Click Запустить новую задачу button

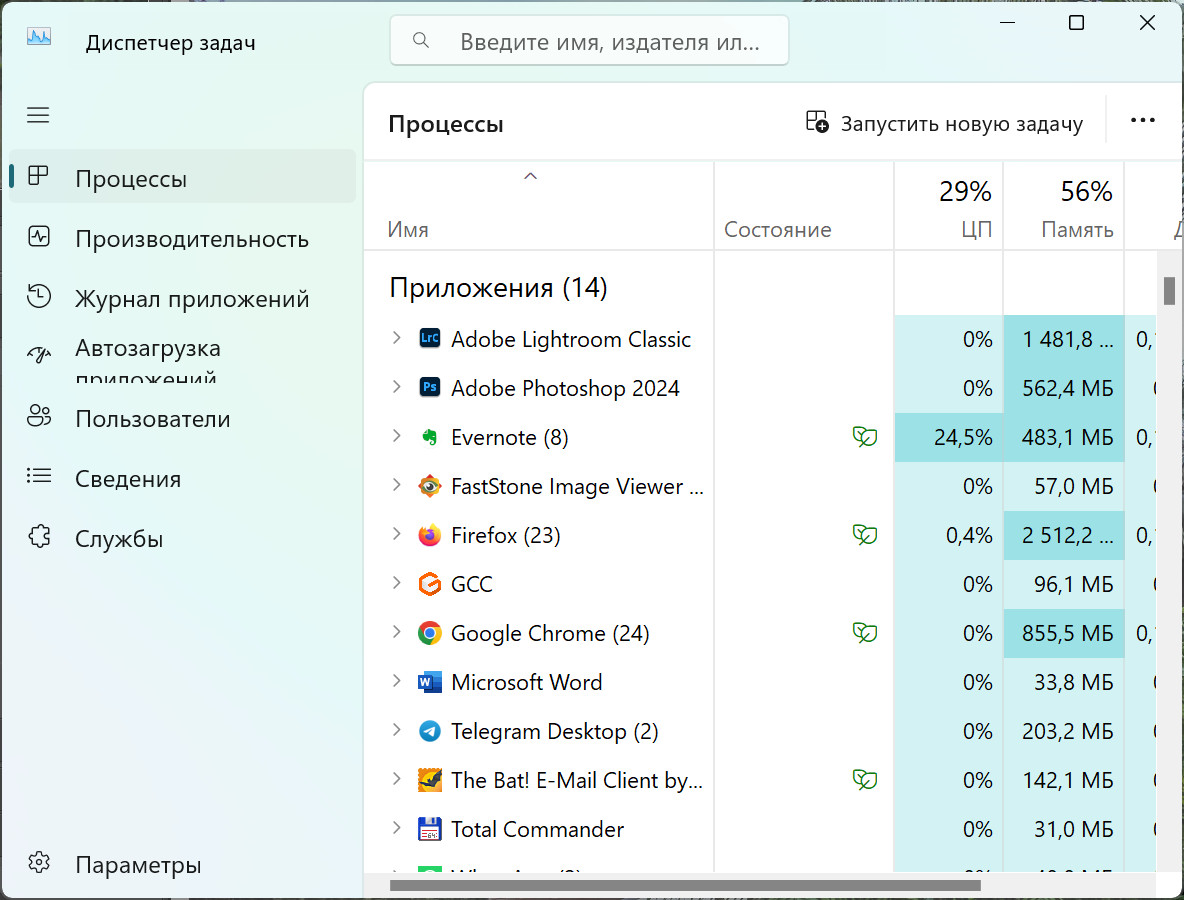pyautogui.click(x=944, y=123)
